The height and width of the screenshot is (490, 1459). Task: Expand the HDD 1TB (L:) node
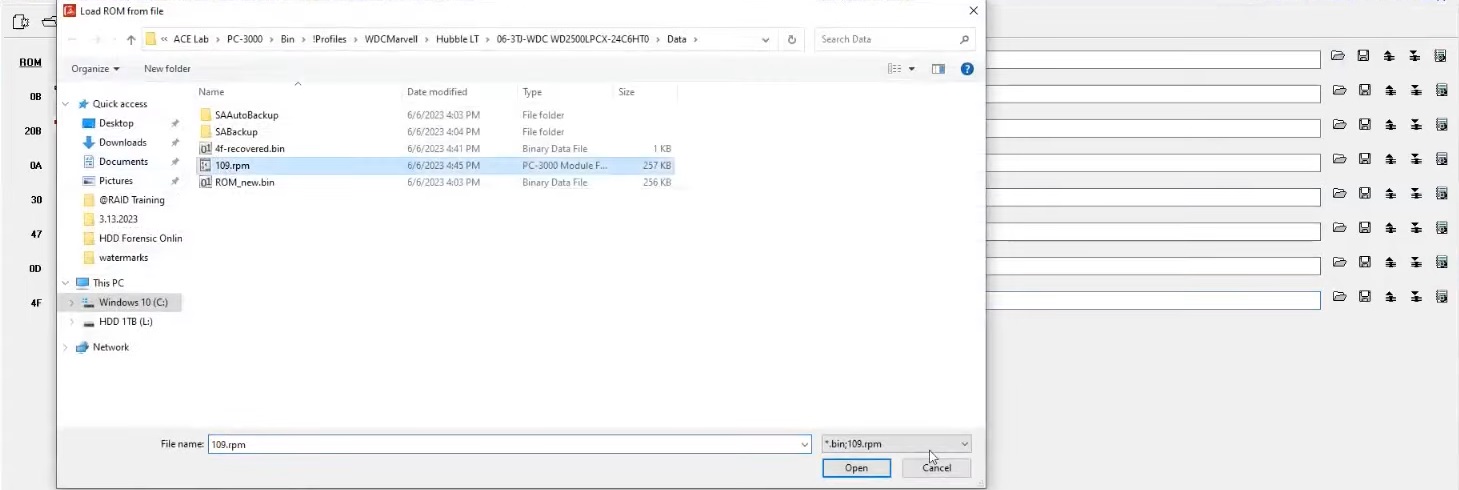pos(71,322)
